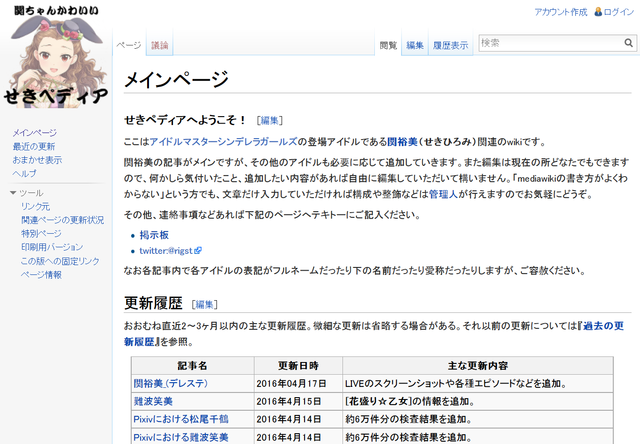Image resolution: width=640 pixels, height=444 pixels.
Task: Click the external link icon next to twitter:@rigst
Action: point(198,251)
